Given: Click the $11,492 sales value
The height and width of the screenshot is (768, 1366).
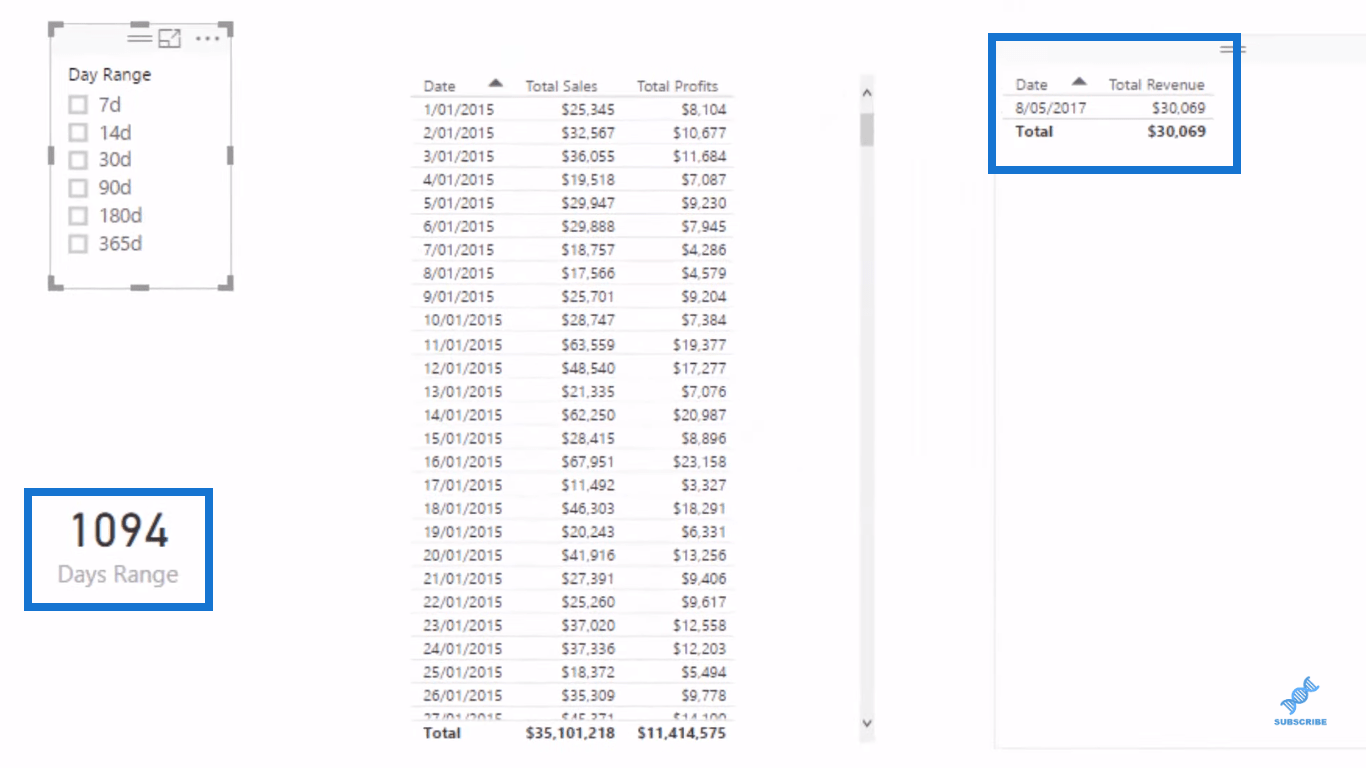Looking at the screenshot, I should tap(588, 485).
